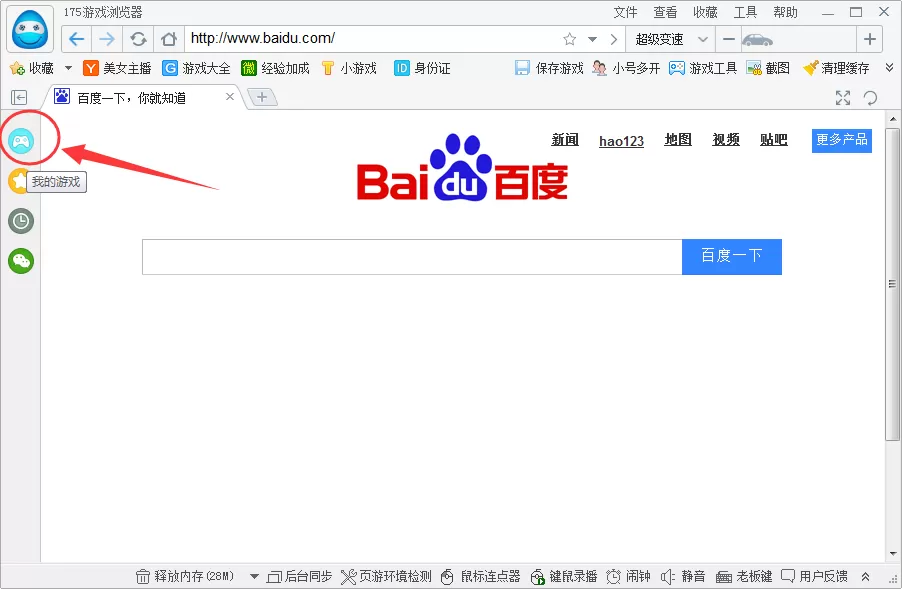This screenshot has height=589, width=902.
Task: Click 小号多开 multi-account tool
Action: tap(626, 68)
